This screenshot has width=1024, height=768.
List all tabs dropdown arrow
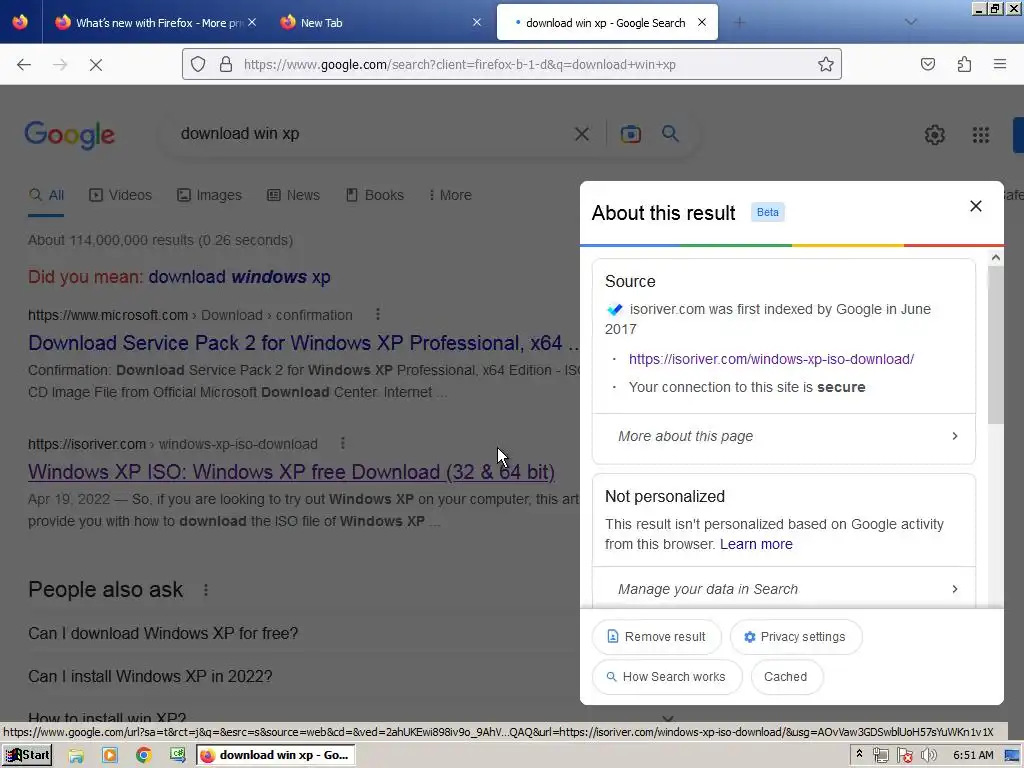pyautogui.click(x=911, y=22)
